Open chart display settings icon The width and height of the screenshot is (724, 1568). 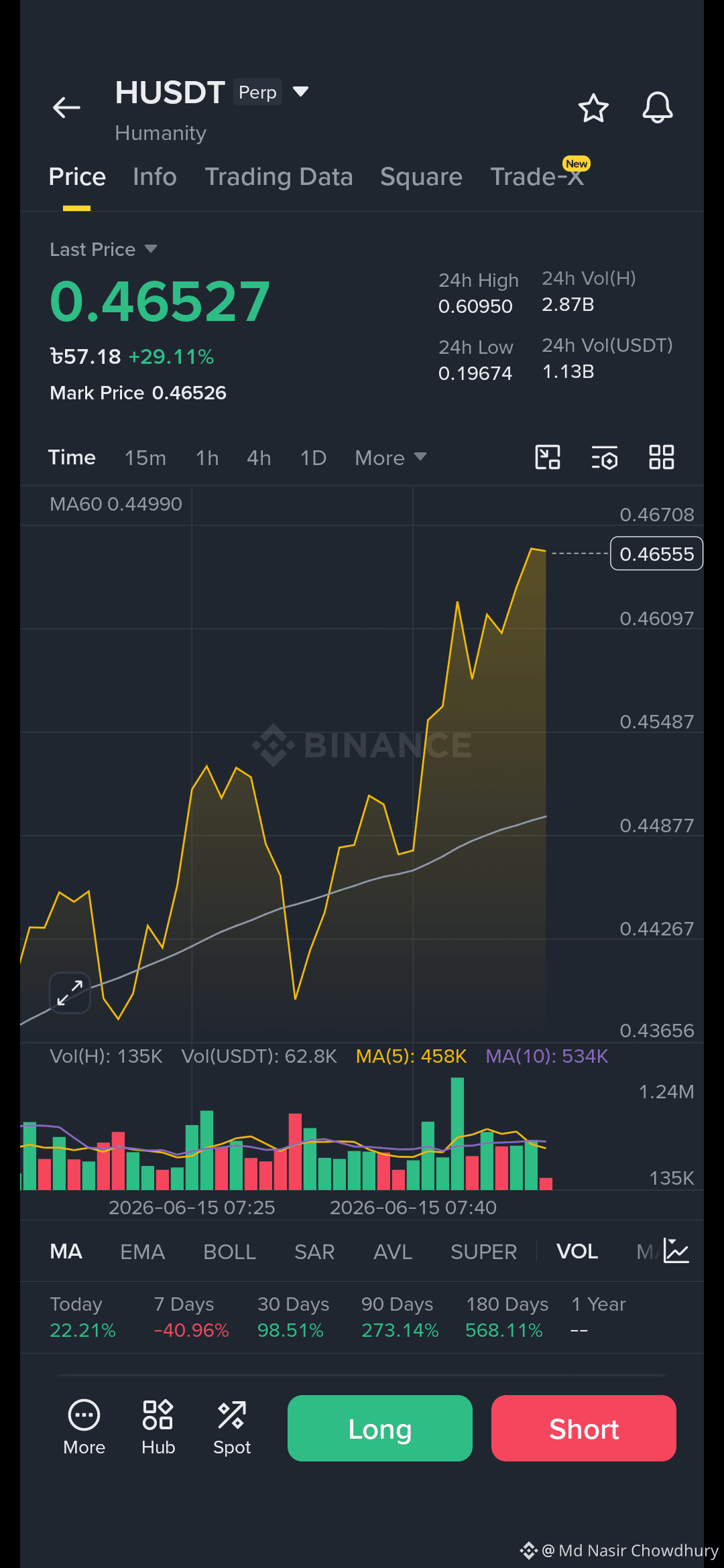tap(605, 458)
